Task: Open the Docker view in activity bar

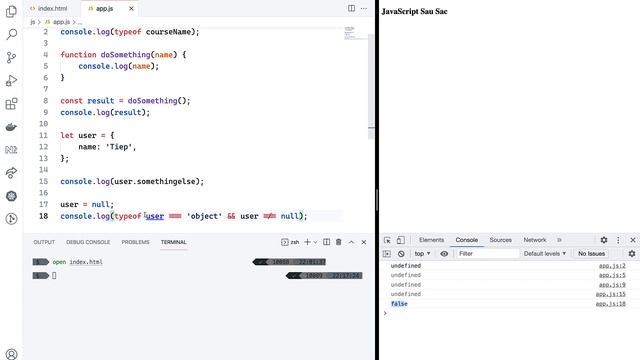Action: [11, 127]
